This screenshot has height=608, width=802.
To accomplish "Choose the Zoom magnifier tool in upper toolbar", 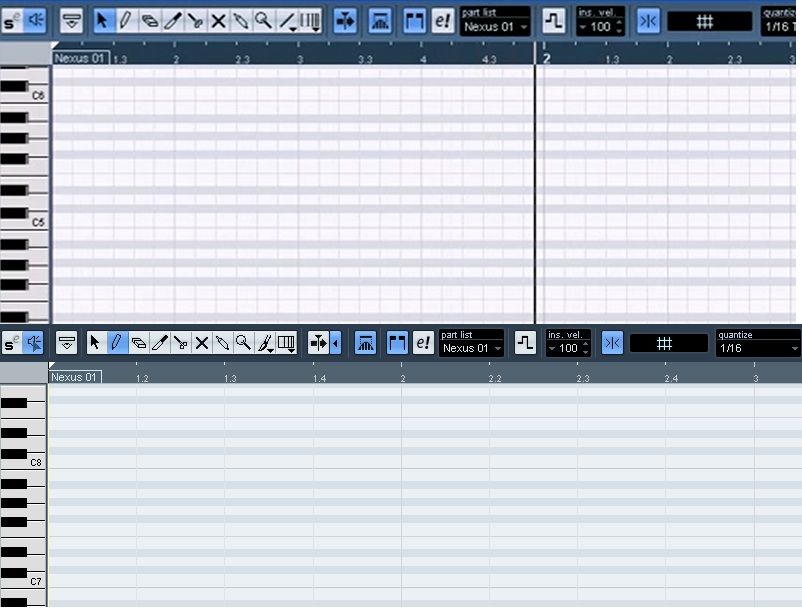I will click(263, 19).
